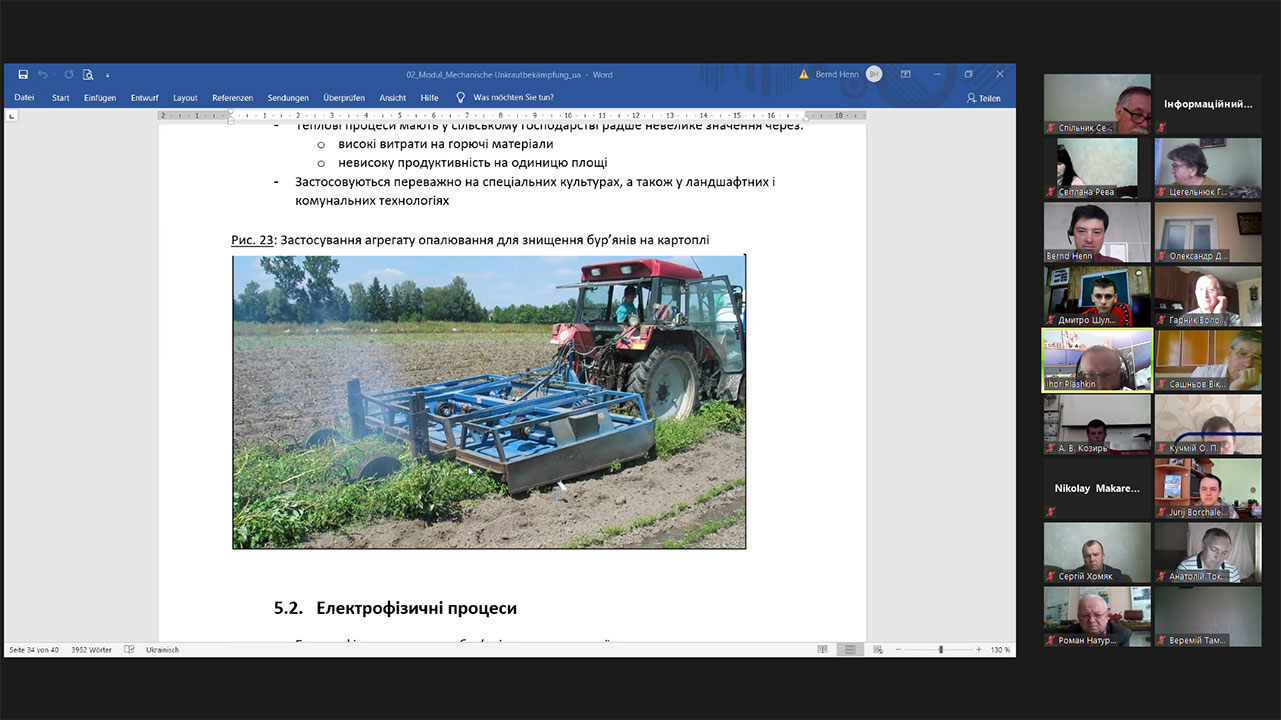1281x720 pixels.
Task: Select the Сергій Хомяк video tile
Action: (1097, 552)
